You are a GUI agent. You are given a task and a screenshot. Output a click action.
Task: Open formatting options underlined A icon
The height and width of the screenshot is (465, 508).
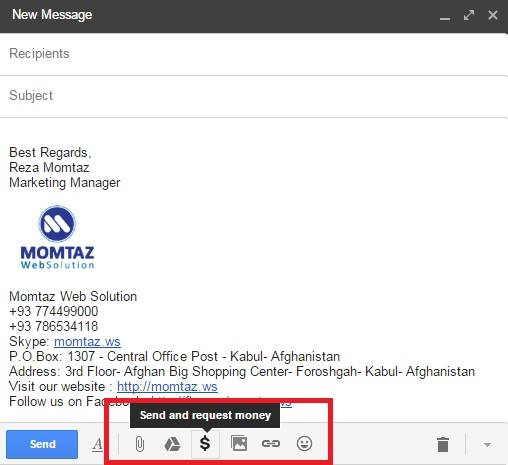click(x=97, y=444)
